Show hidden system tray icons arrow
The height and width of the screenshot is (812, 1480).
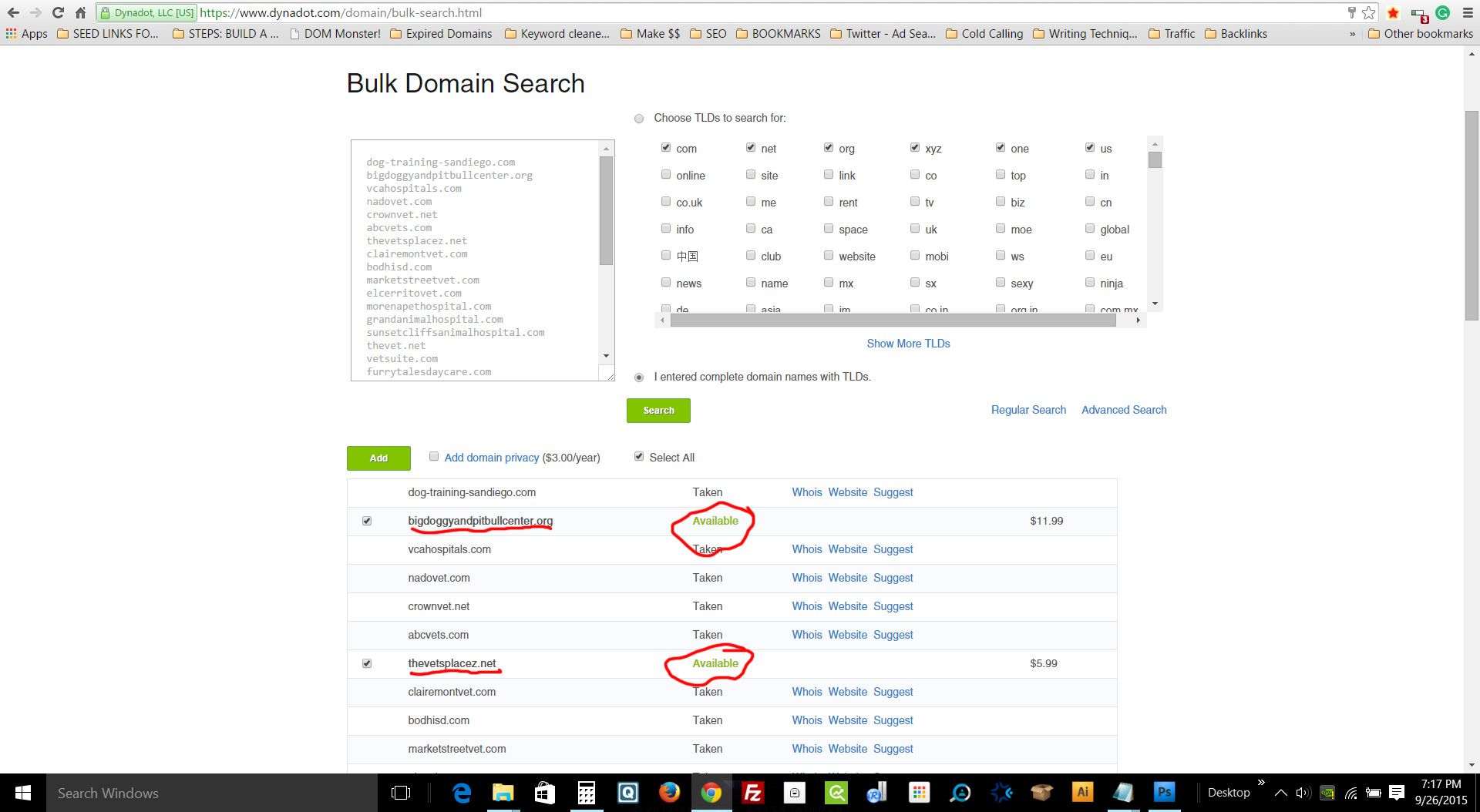[x=1280, y=793]
